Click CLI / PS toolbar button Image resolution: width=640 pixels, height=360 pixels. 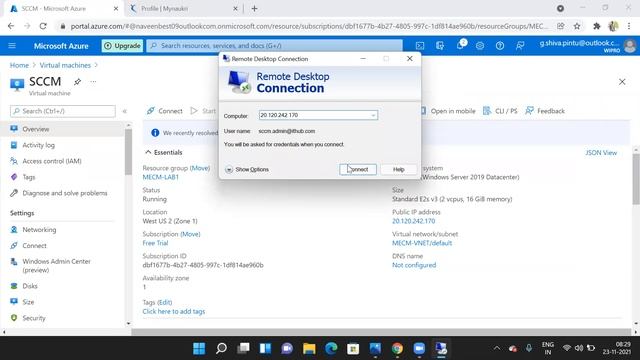point(500,111)
